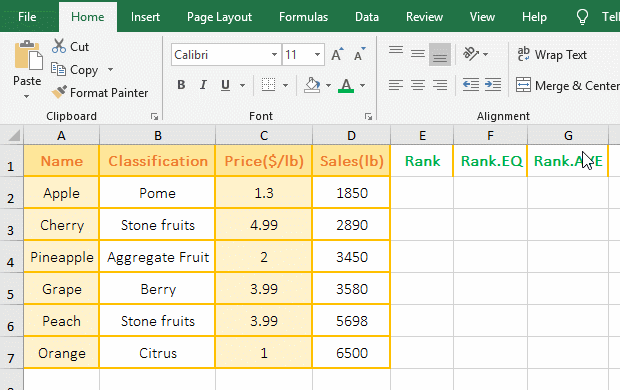
Task: Toggle Bold formatting
Action: [181, 85]
